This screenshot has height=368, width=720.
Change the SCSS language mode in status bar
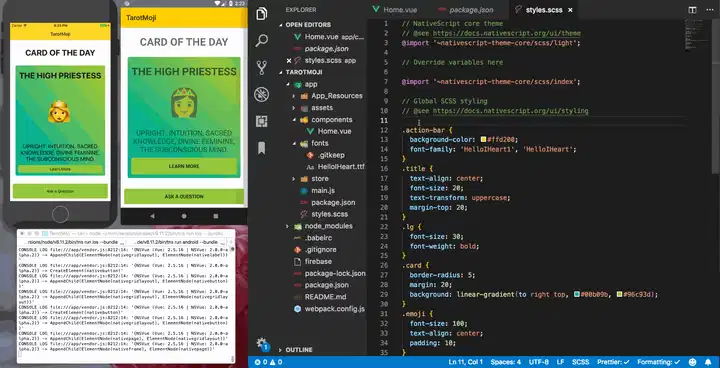click(580, 362)
